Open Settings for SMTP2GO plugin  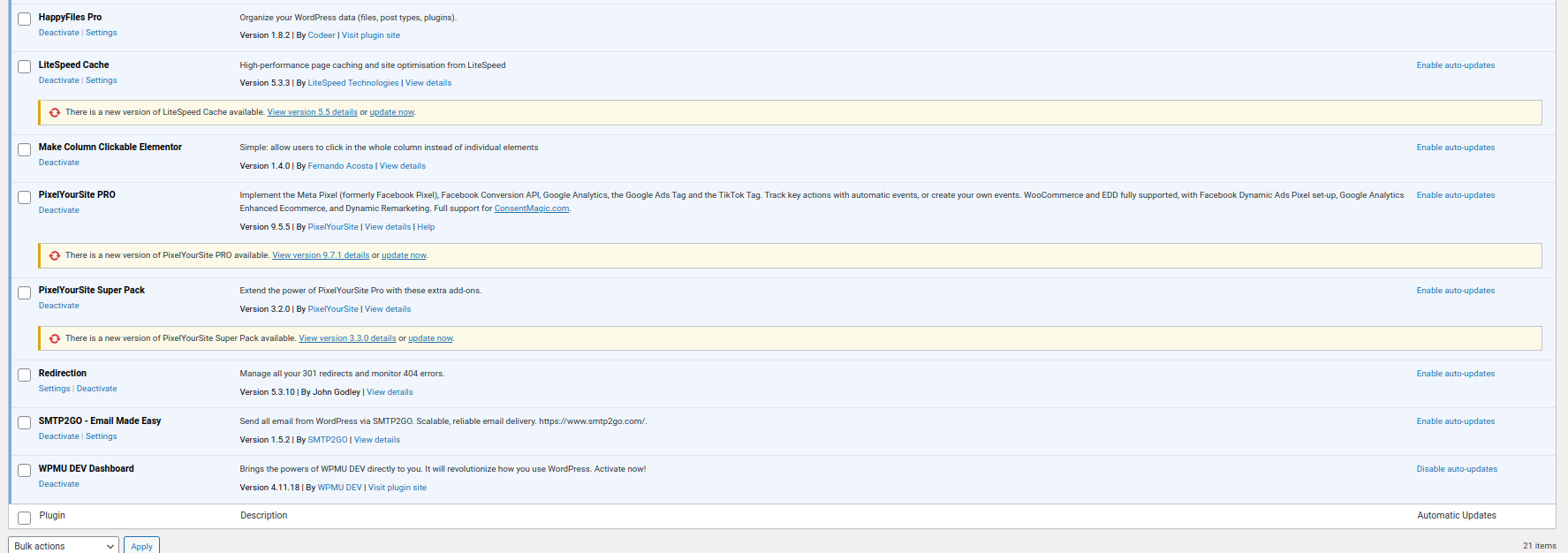click(101, 436)
